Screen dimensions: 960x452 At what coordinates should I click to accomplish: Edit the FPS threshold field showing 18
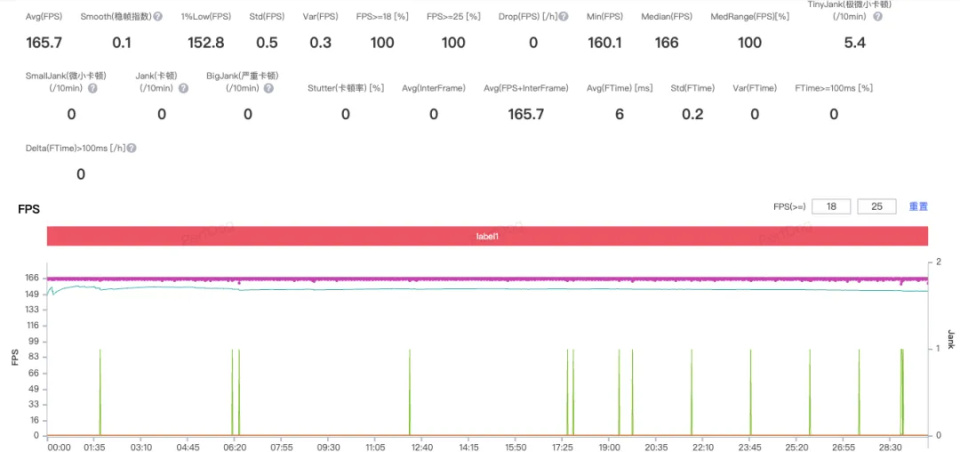831,206
